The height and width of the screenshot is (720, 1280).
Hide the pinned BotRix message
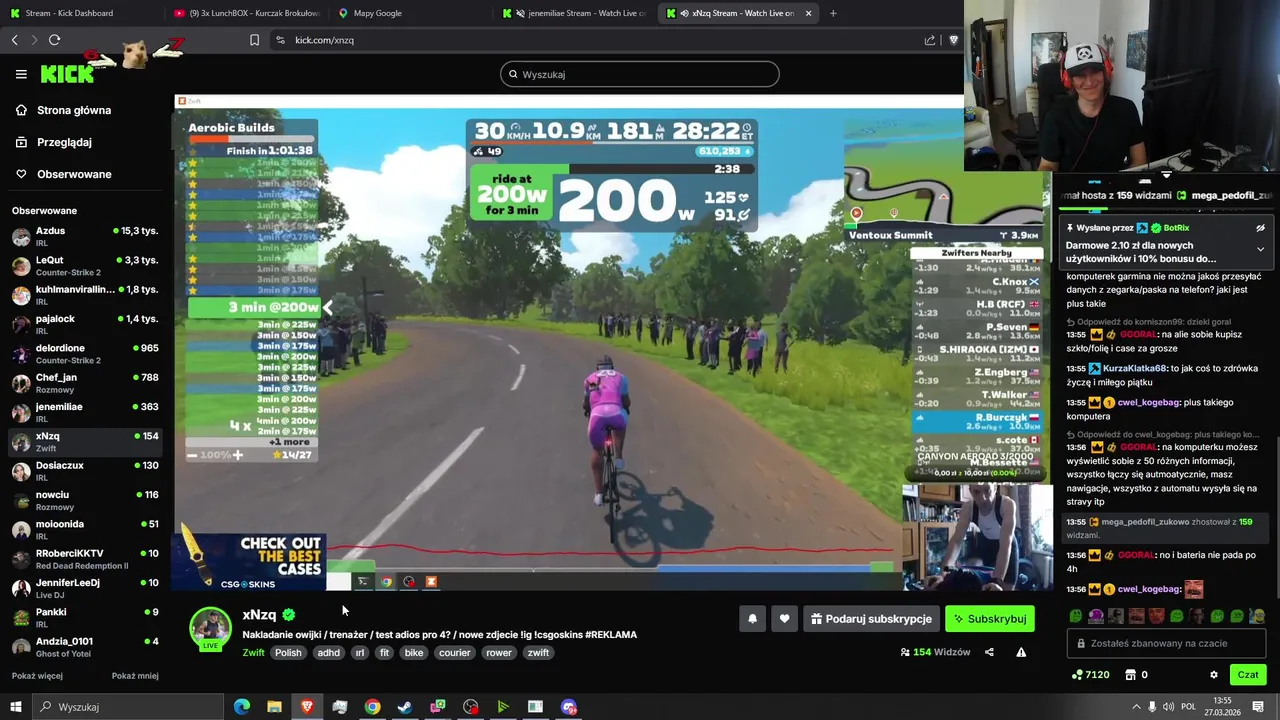point(1260,228)
